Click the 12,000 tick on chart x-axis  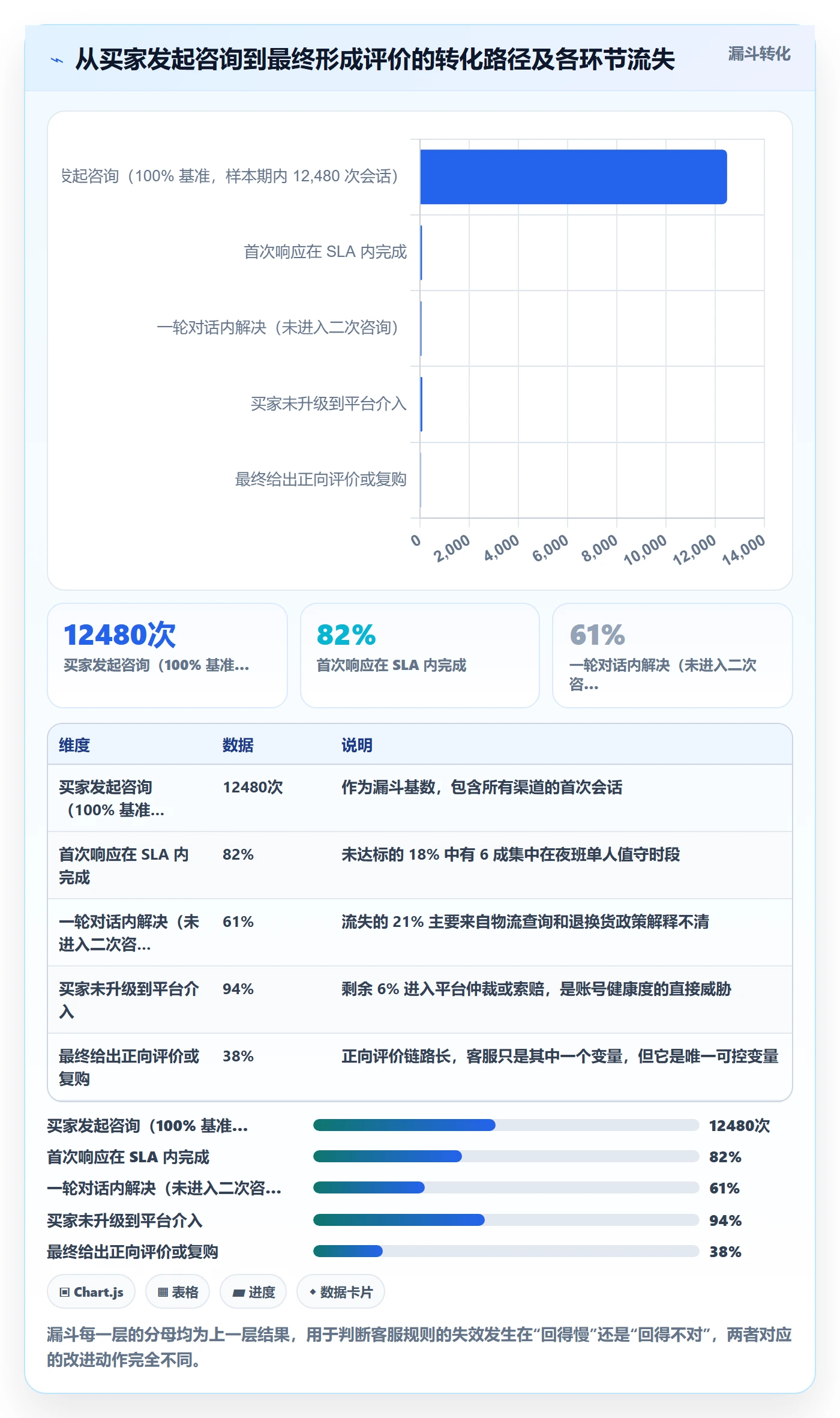tap(694, 549)
